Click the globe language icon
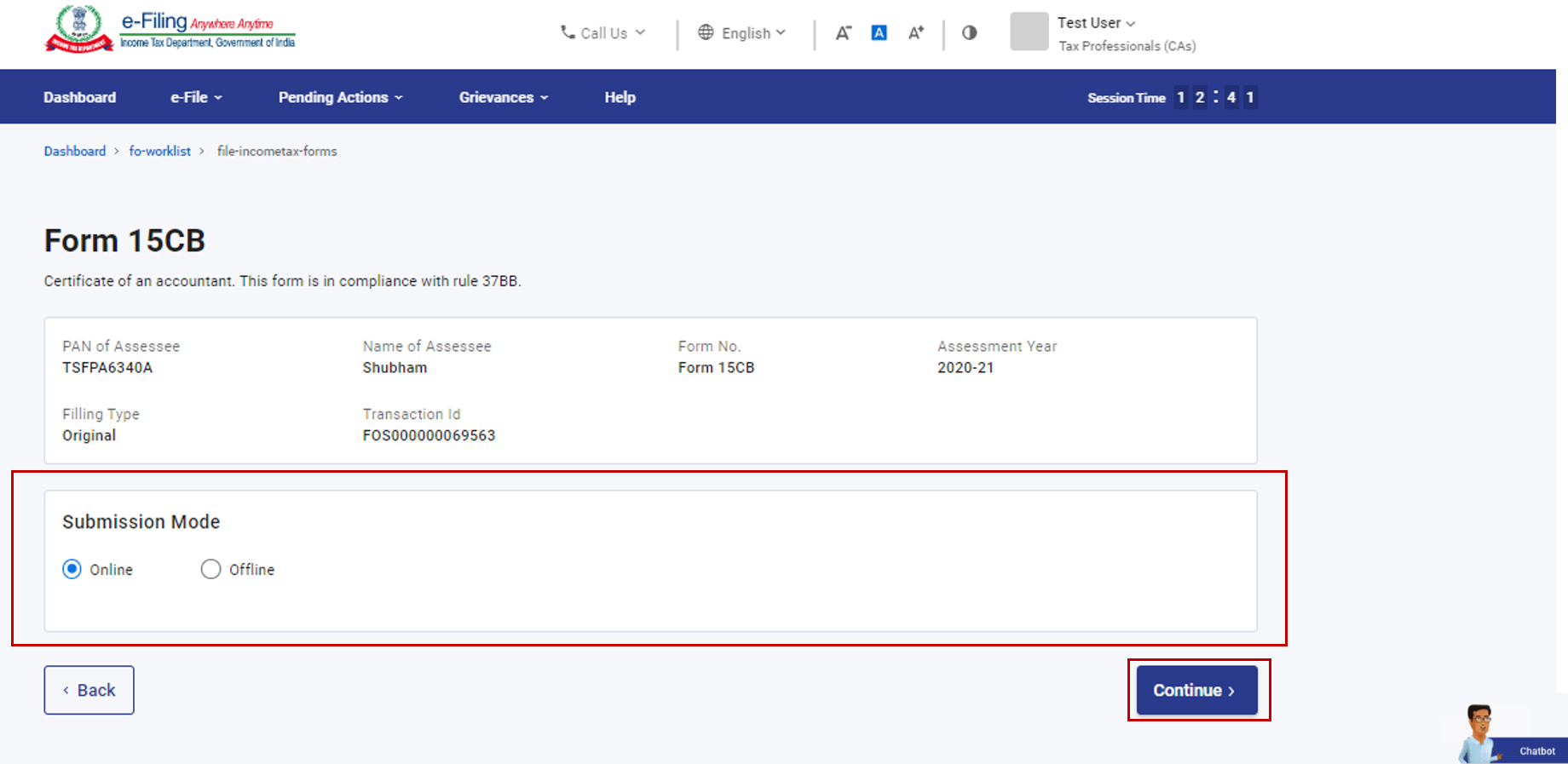1568x764 pixels. coord(706,32)
